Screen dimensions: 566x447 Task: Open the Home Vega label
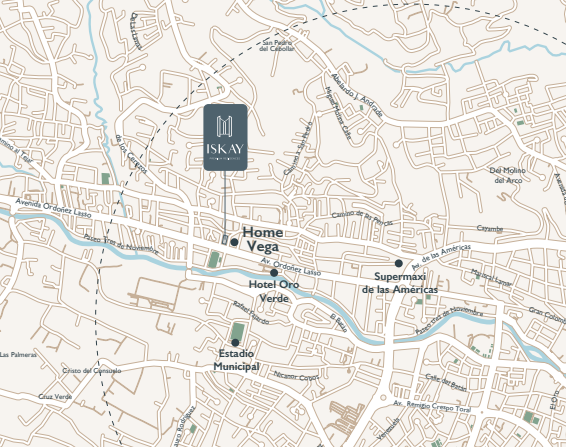tap(263, 239)
